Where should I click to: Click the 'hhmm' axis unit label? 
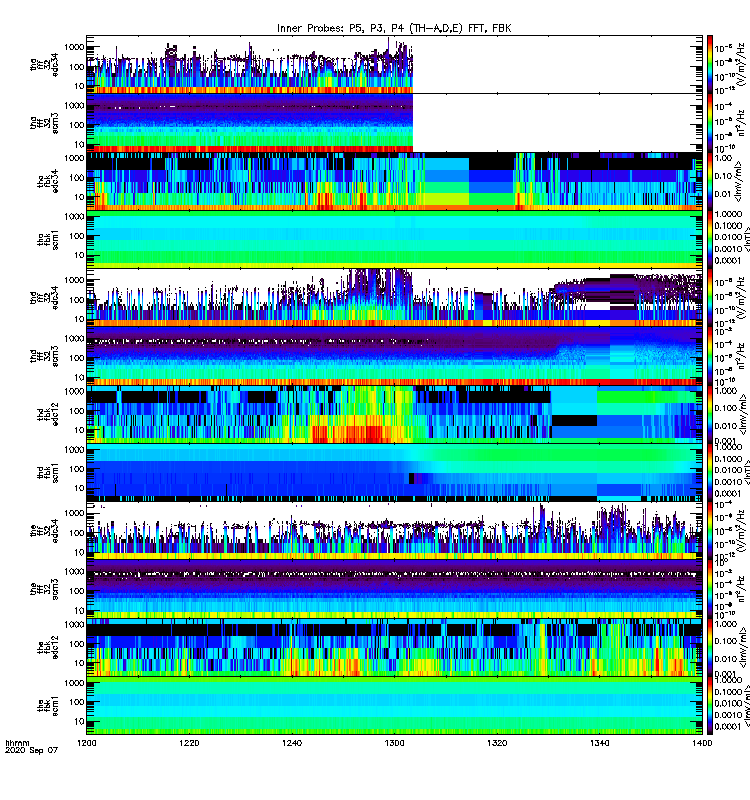(x=17, y=743)
